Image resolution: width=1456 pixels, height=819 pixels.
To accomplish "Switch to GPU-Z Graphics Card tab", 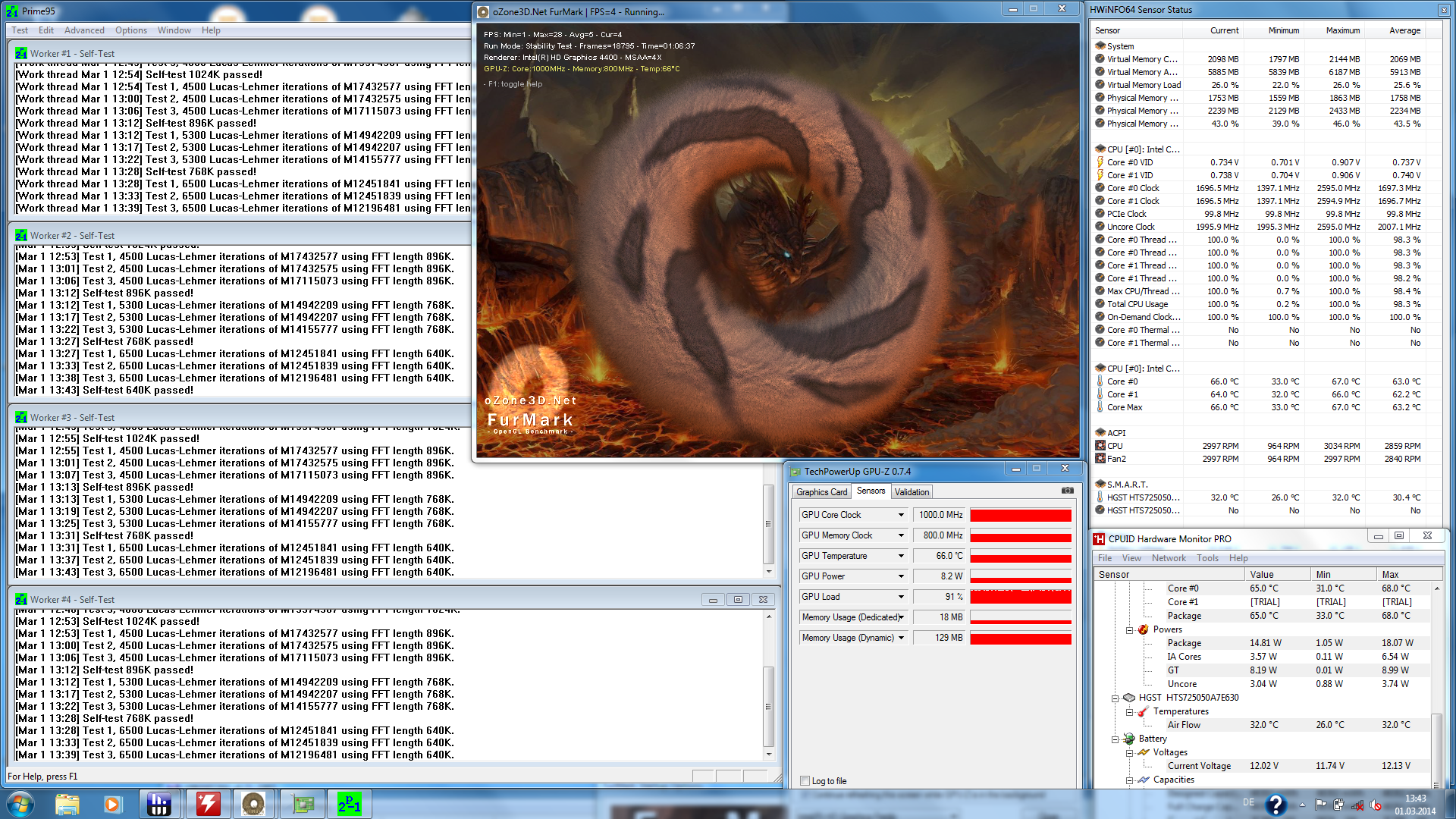I will pyautogui.click(x=821, y=492).
